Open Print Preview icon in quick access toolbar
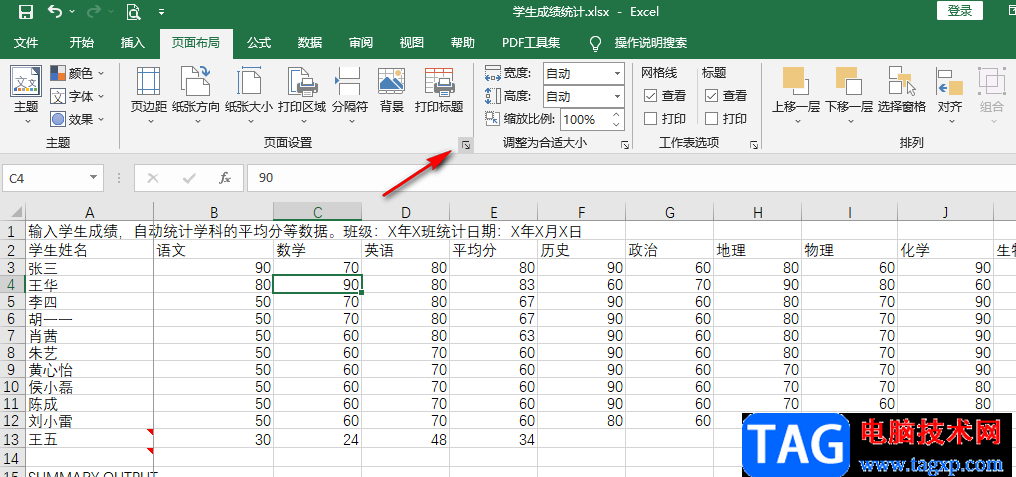Screen dimensions: 1016x477 (133, 12)
